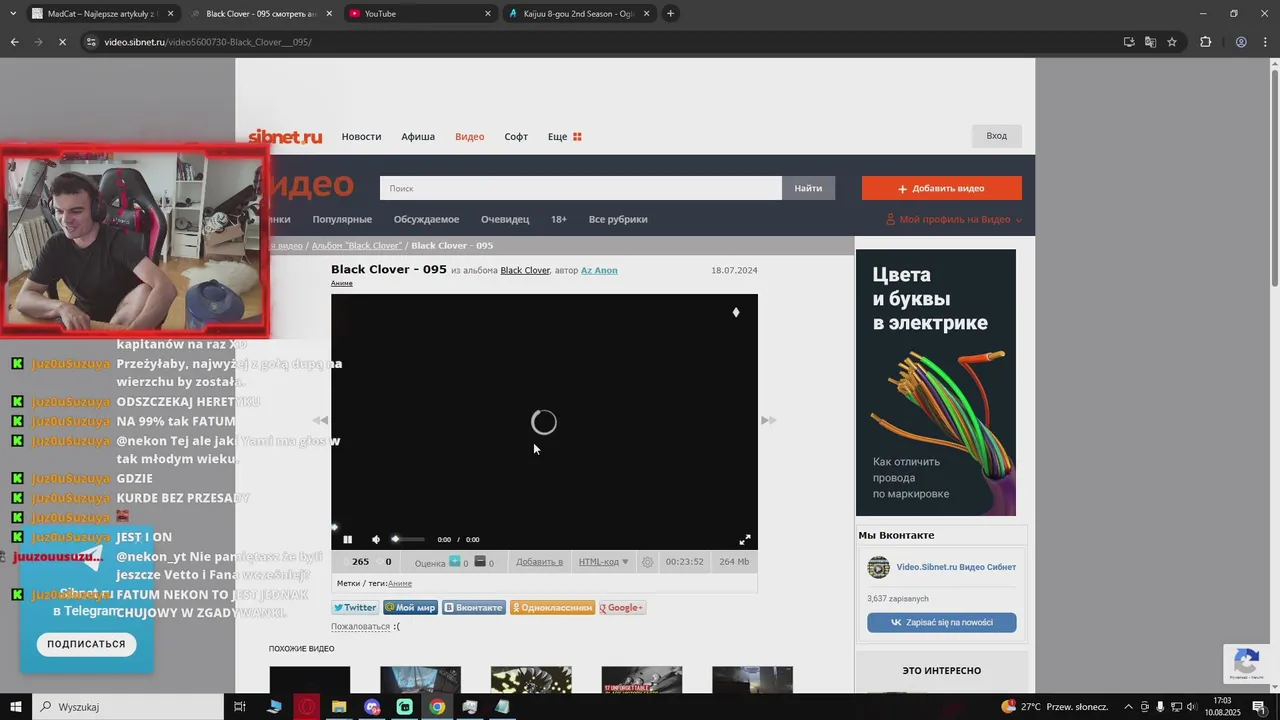
Task: Click the Wyszukaj taskbar search box
Action: pyautogui.click(x=128, y=707)
